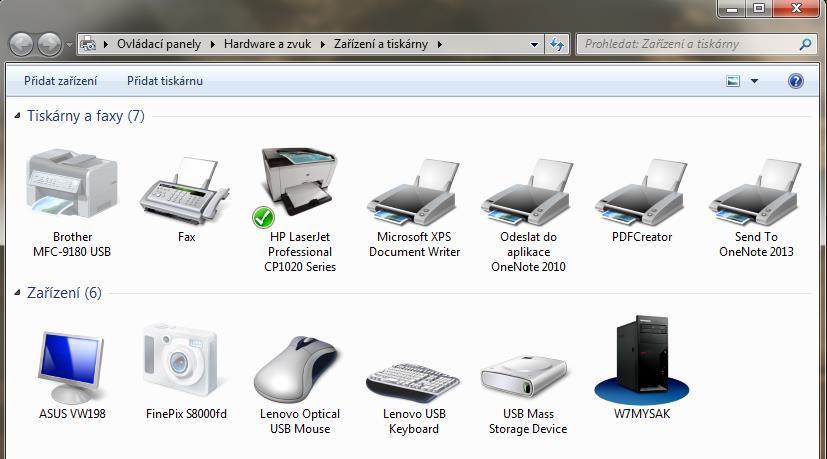Viewport: 827px width, 459px height.
Task: Expand arrow before Ovládací panely breadcrumb
Action: pos(106,44)
